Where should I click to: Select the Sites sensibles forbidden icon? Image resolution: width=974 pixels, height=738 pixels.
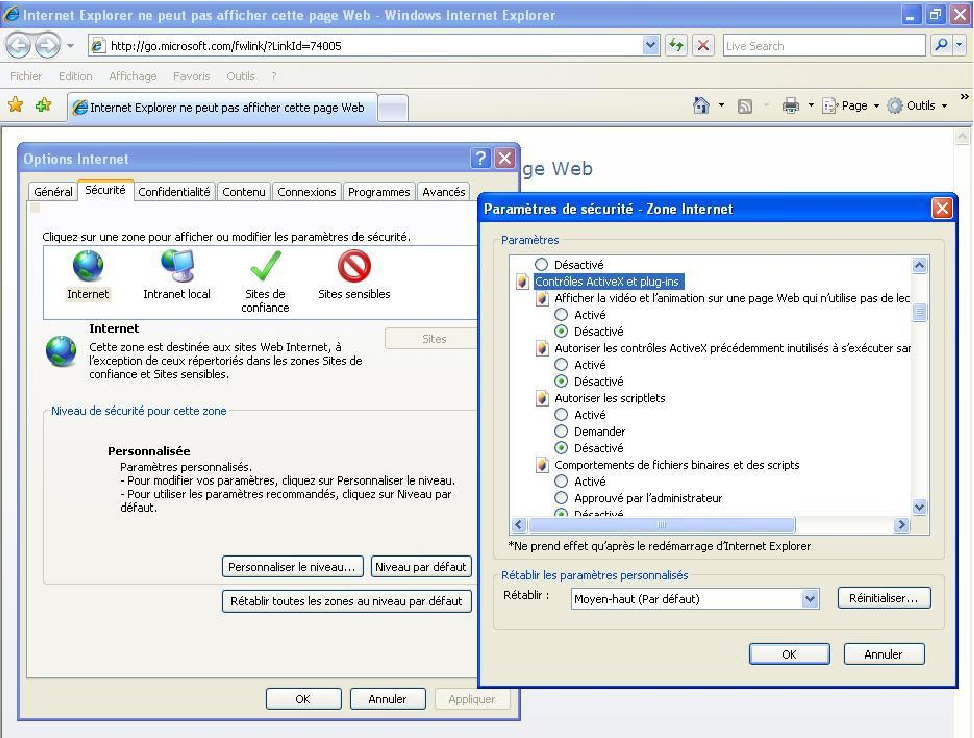coord(354,266)
